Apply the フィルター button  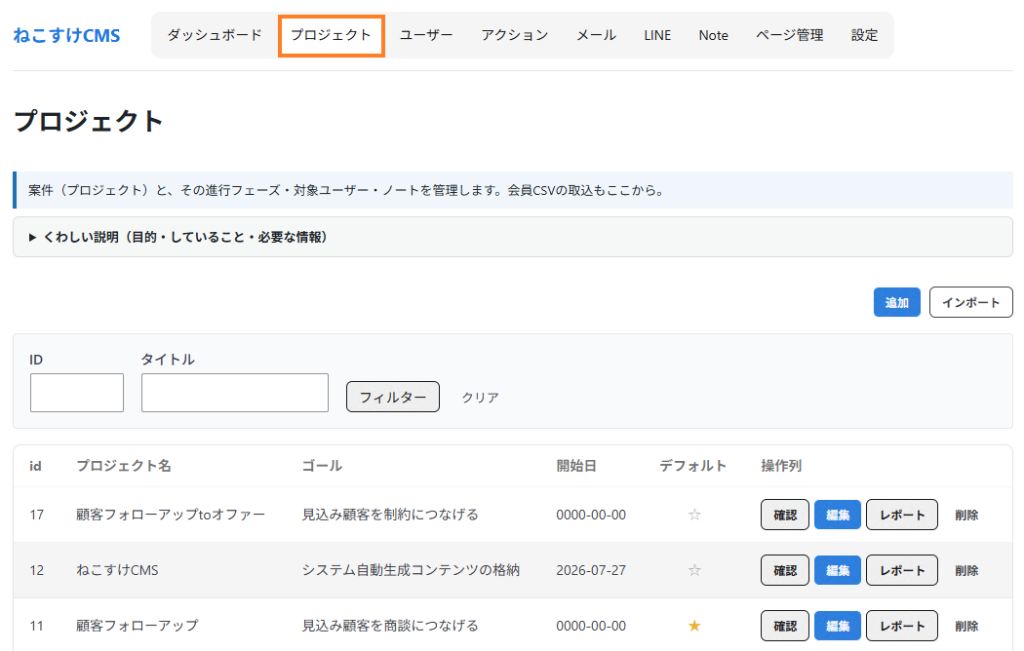(x=392, y=397)
